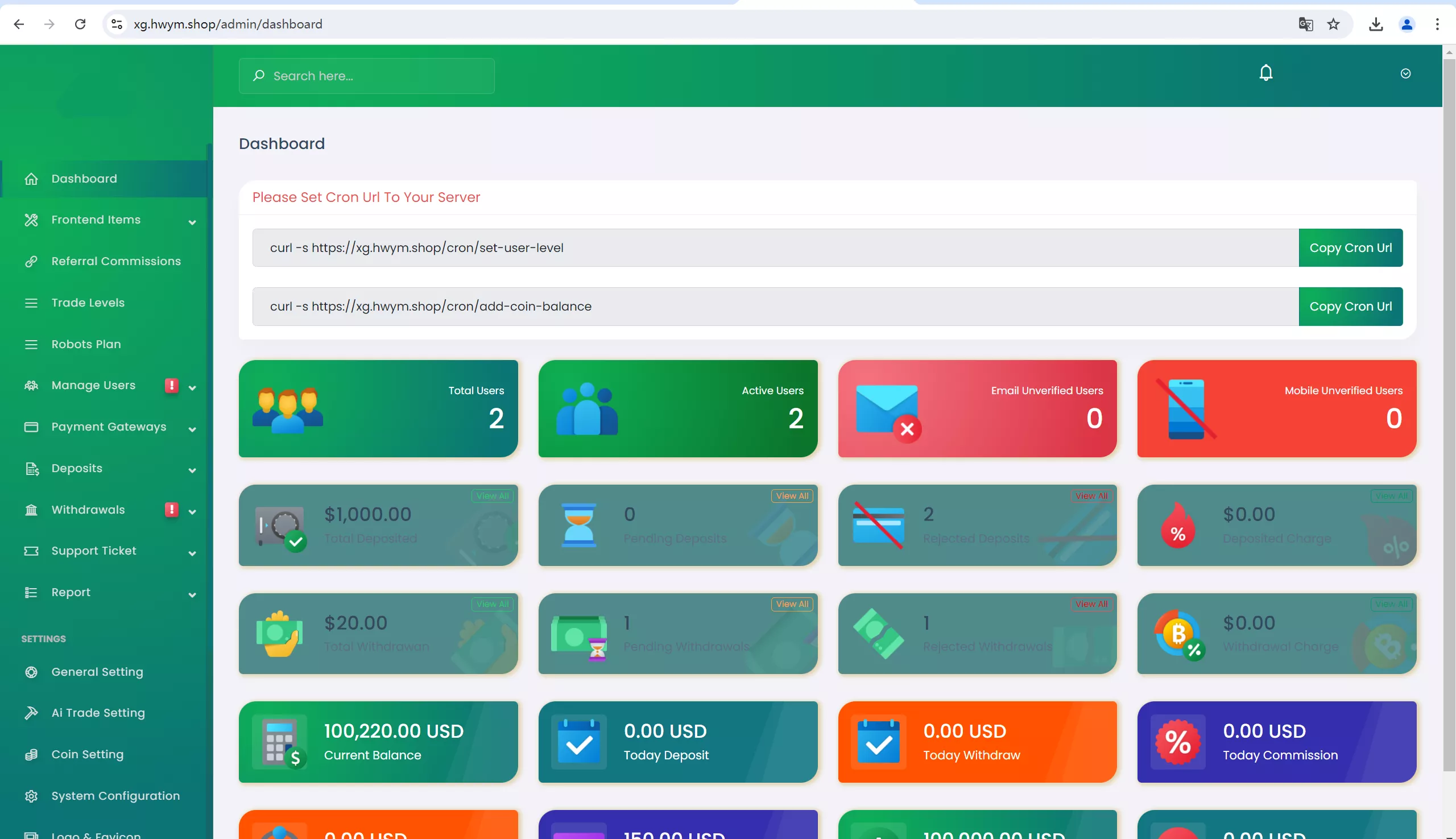Click the Pending Deposits hourglass icon
1456x839 pixels.
point(579,525)
